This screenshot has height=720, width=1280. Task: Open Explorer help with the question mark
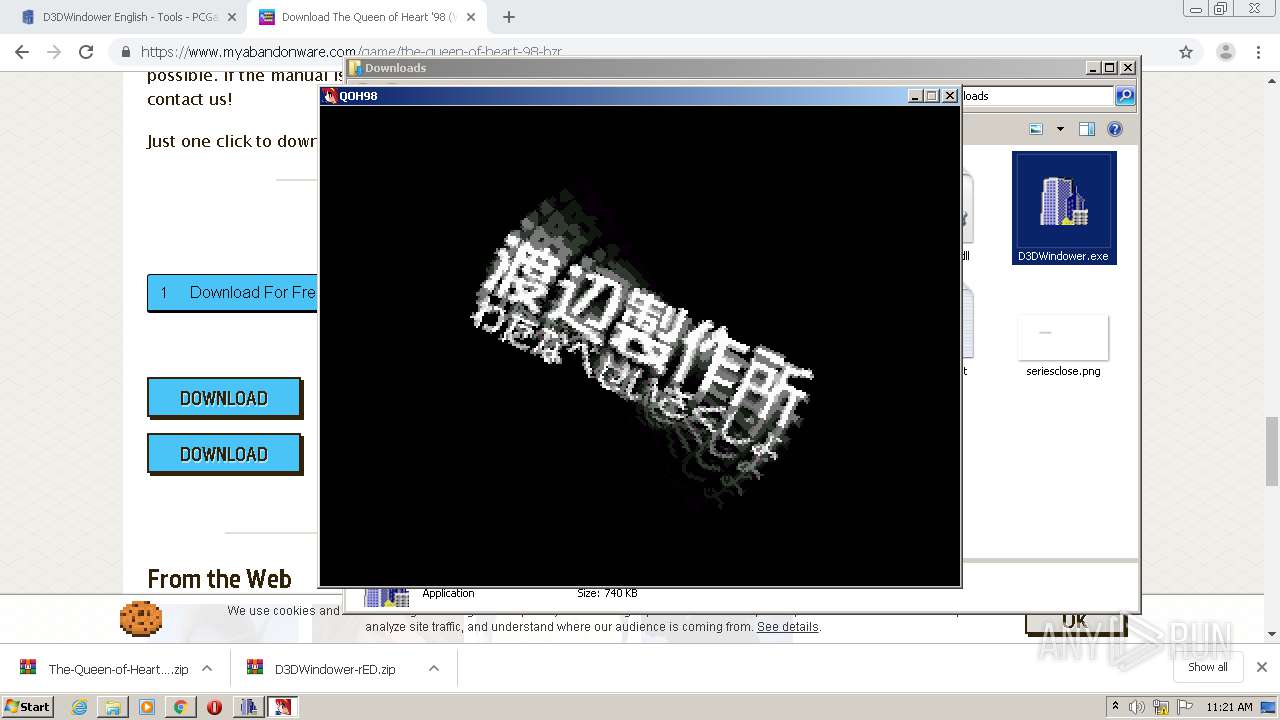[x=1115, y=129]
